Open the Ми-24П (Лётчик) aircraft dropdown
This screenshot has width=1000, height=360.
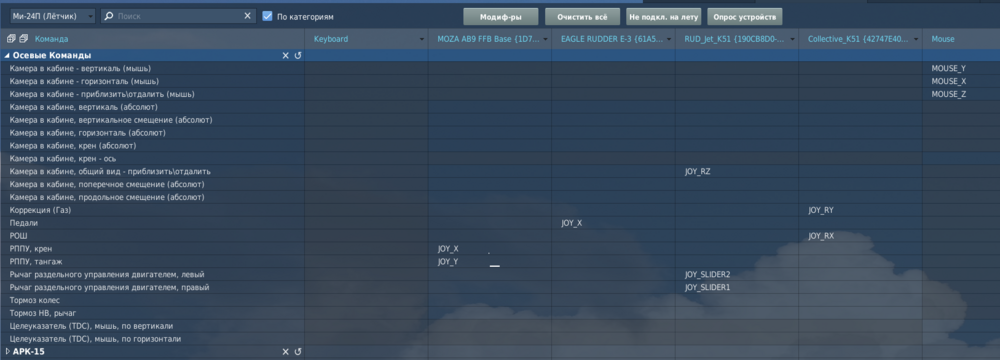[x=53, y=16]
